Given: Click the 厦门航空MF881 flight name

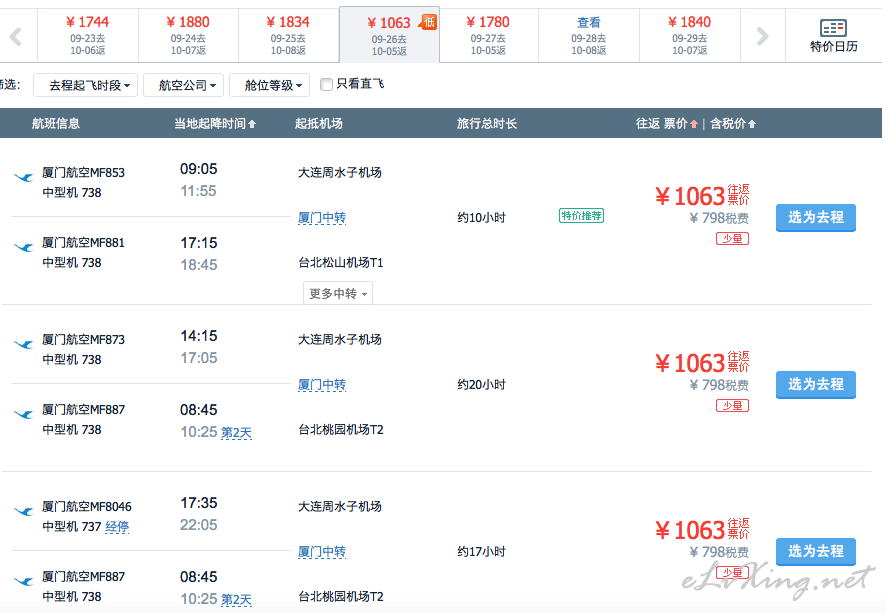Looking at the screenshot, I should click(x=84, y=243).
